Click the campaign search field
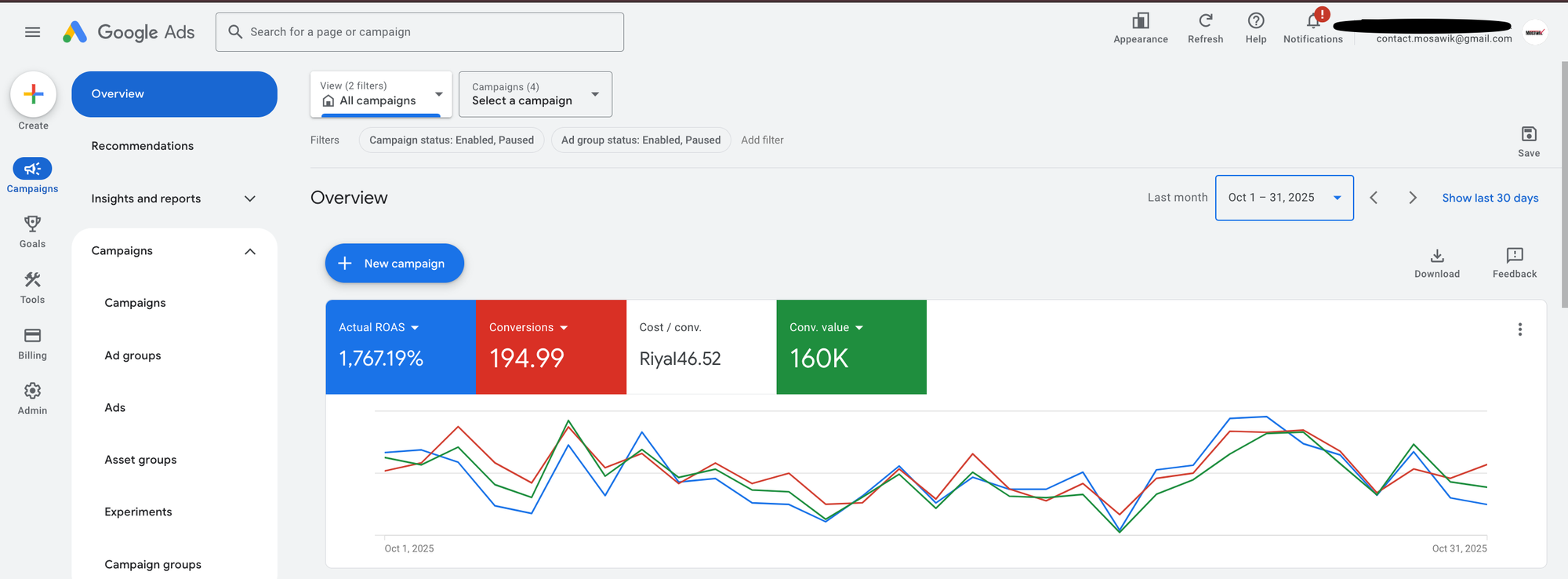The width and height of the screenshot is (1568, 579). coord(419,32)
